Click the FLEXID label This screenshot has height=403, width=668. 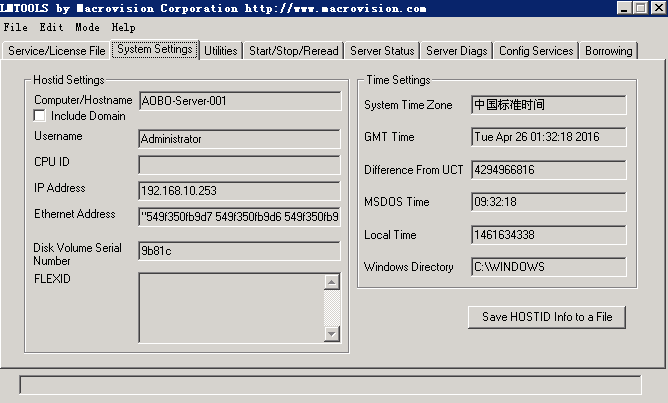[x=52, y=279]
